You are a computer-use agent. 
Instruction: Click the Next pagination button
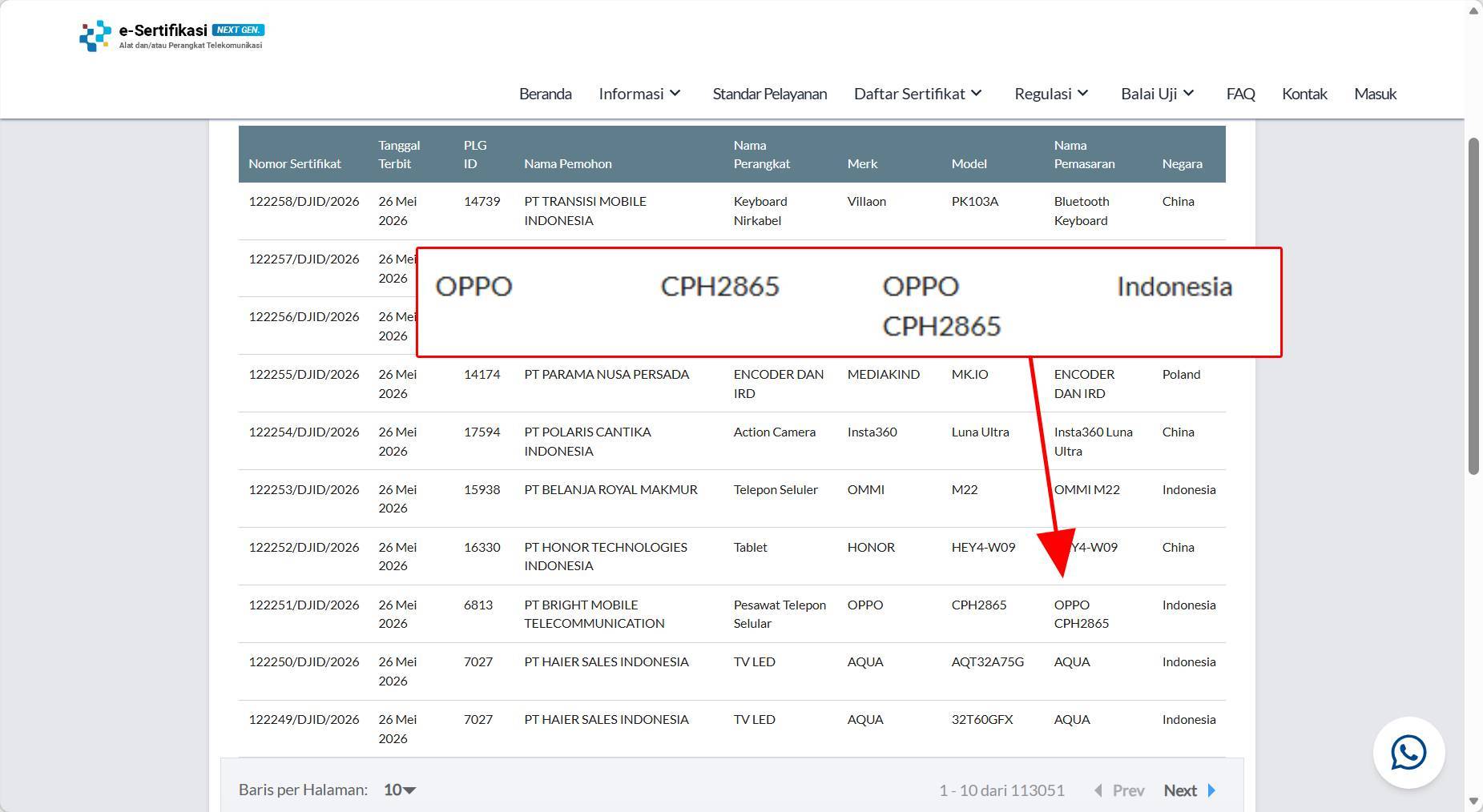(x=1190, y=790)
